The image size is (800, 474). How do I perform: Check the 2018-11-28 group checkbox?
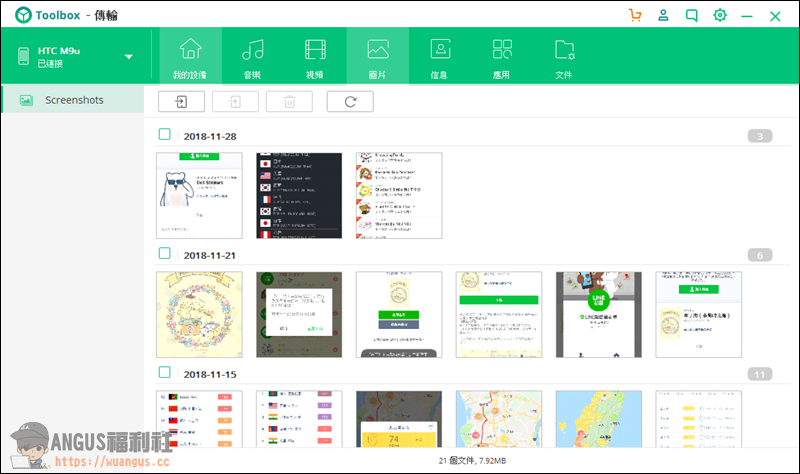pos(164,134)
